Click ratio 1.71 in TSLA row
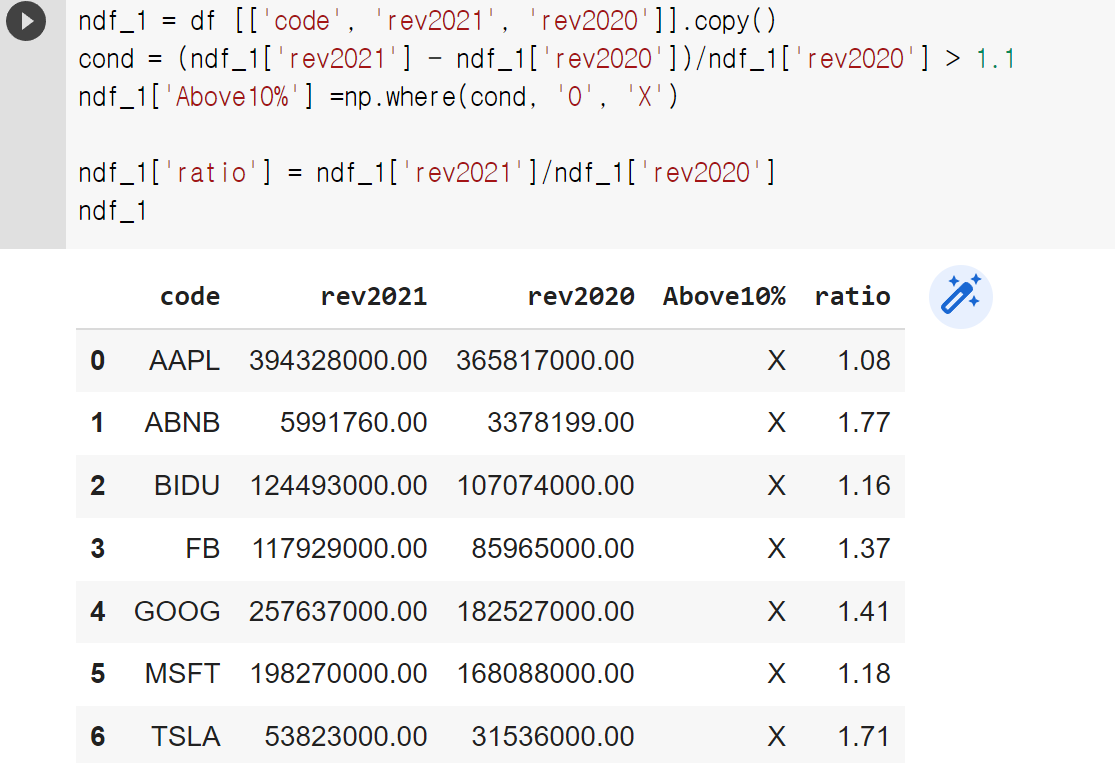Screen dimensions: 1115x763 (864, 737)
